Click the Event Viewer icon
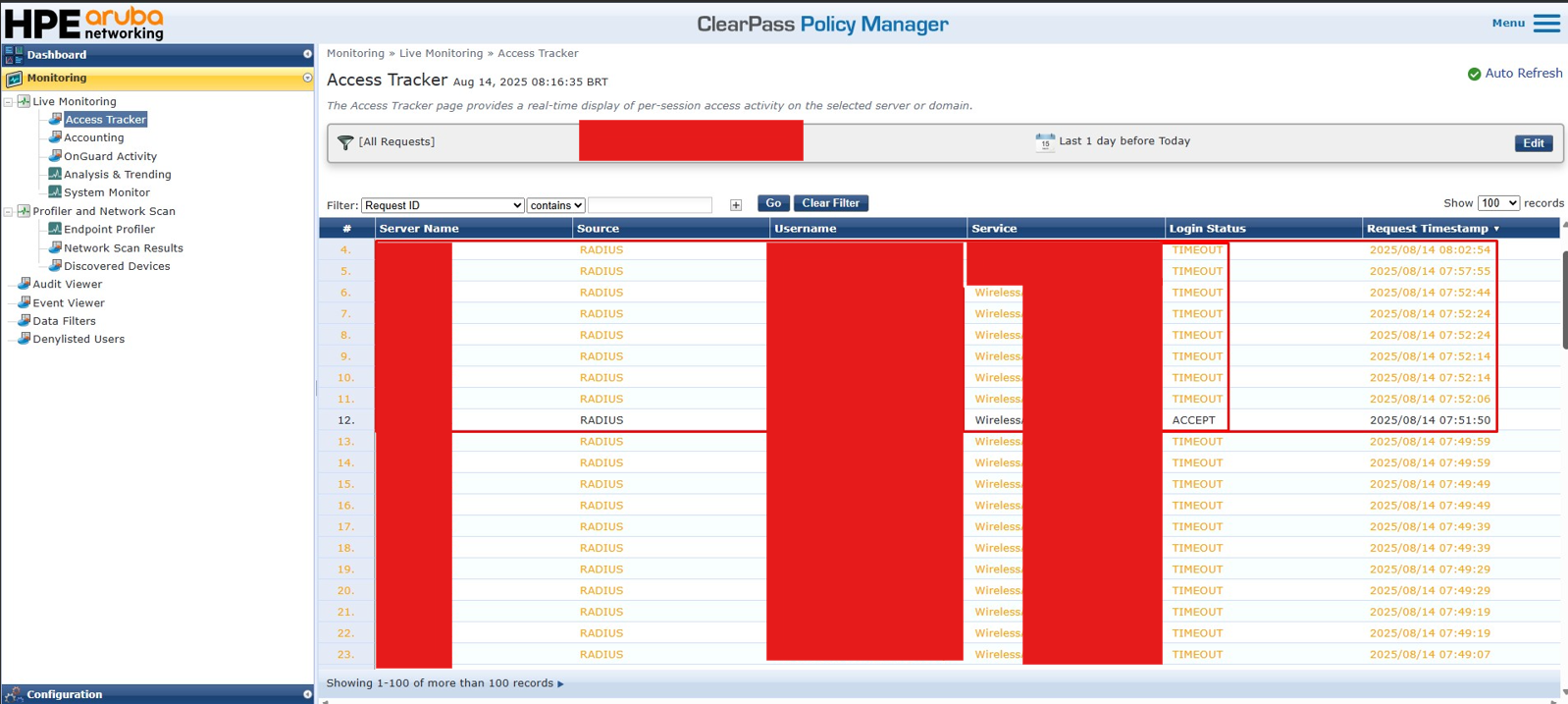This screenshot has width=1568, height=704. click(24, 302)
